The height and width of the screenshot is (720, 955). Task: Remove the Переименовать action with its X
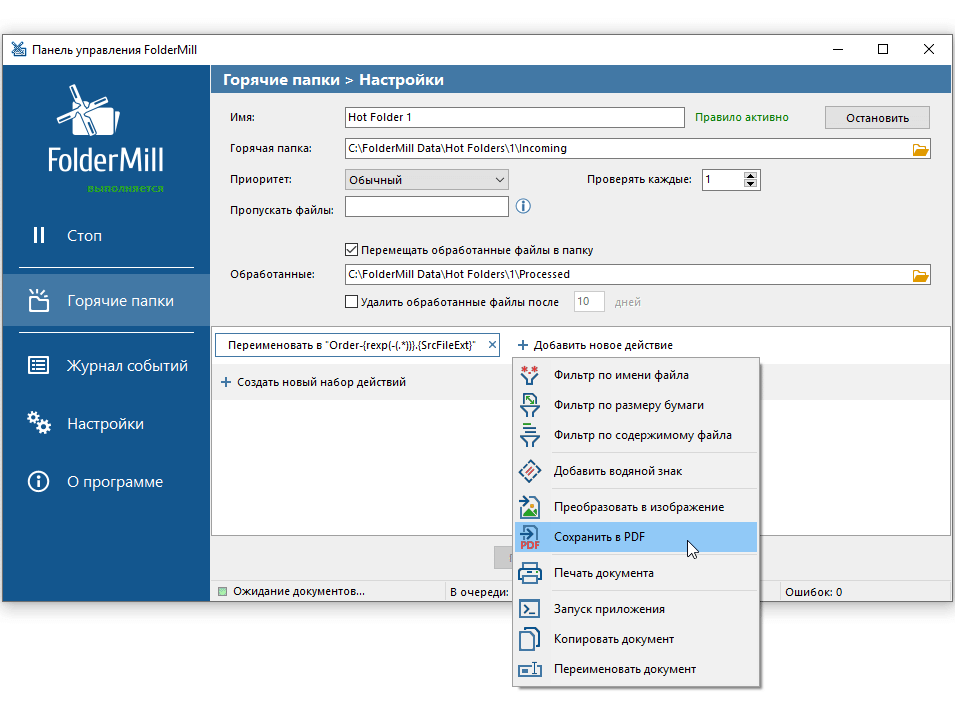pos(492,345)
